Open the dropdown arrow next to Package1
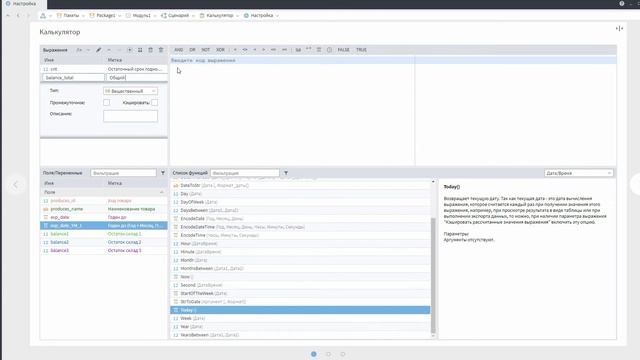This screenshot has height=360, width=640. coord(120,16)
